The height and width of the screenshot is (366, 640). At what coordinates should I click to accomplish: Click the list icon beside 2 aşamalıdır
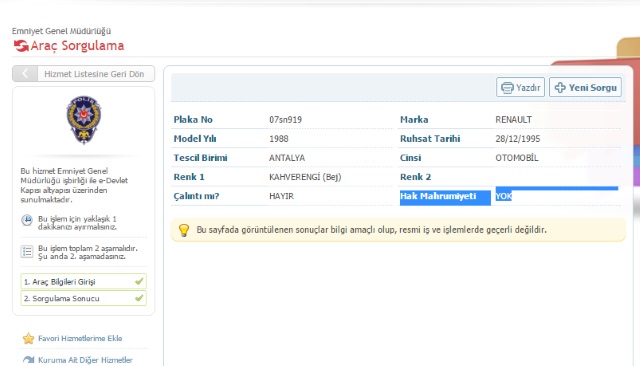(27, 251)
